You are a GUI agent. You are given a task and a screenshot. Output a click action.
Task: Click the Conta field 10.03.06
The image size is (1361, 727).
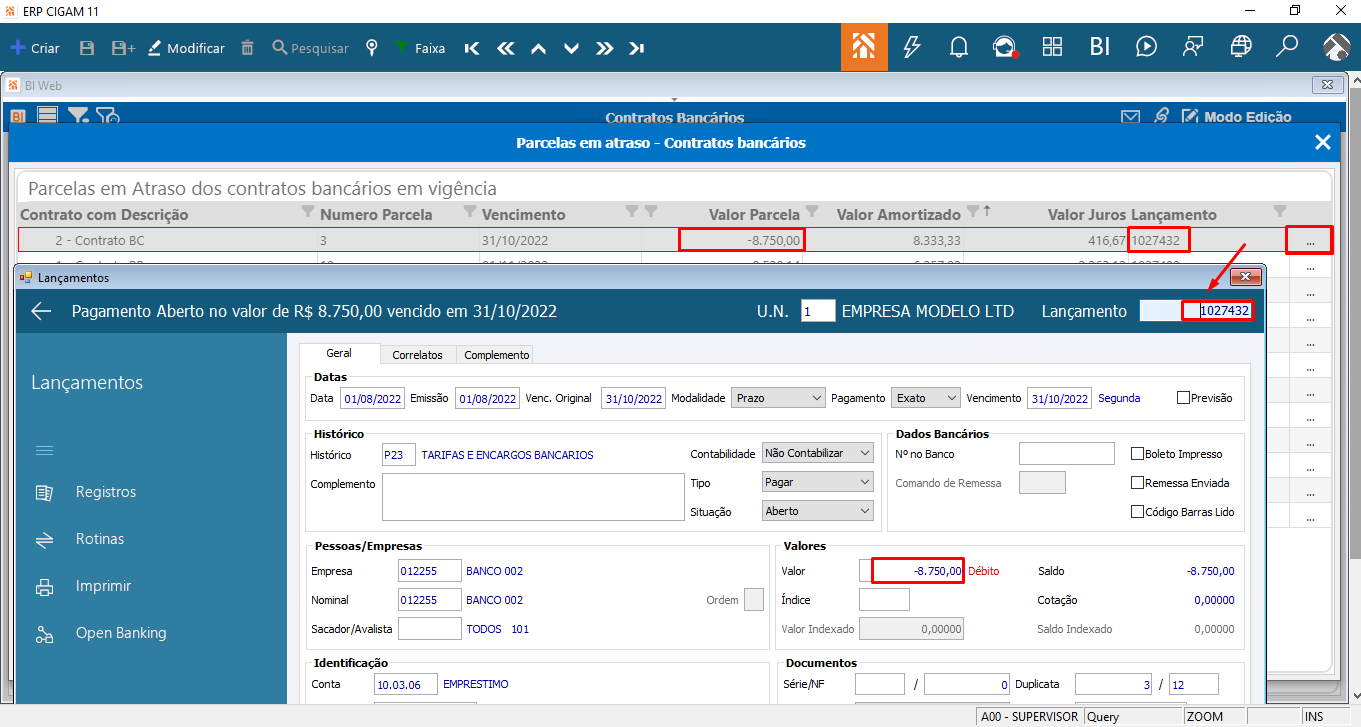(x=405, y=684)
